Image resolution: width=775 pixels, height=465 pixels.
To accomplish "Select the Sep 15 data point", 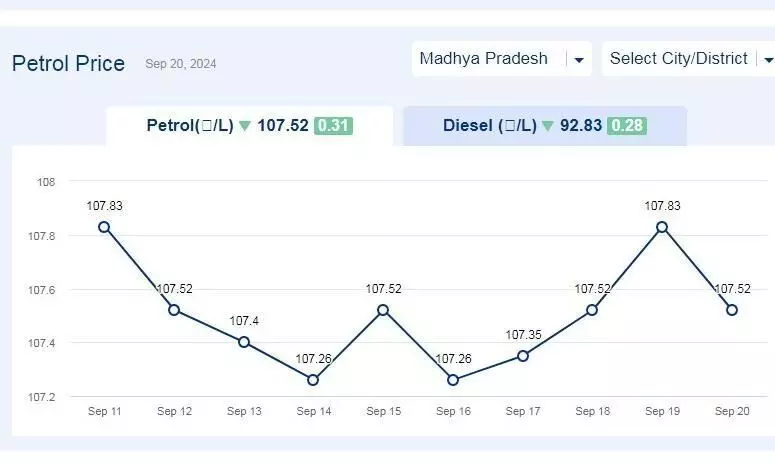I will 383,310.
